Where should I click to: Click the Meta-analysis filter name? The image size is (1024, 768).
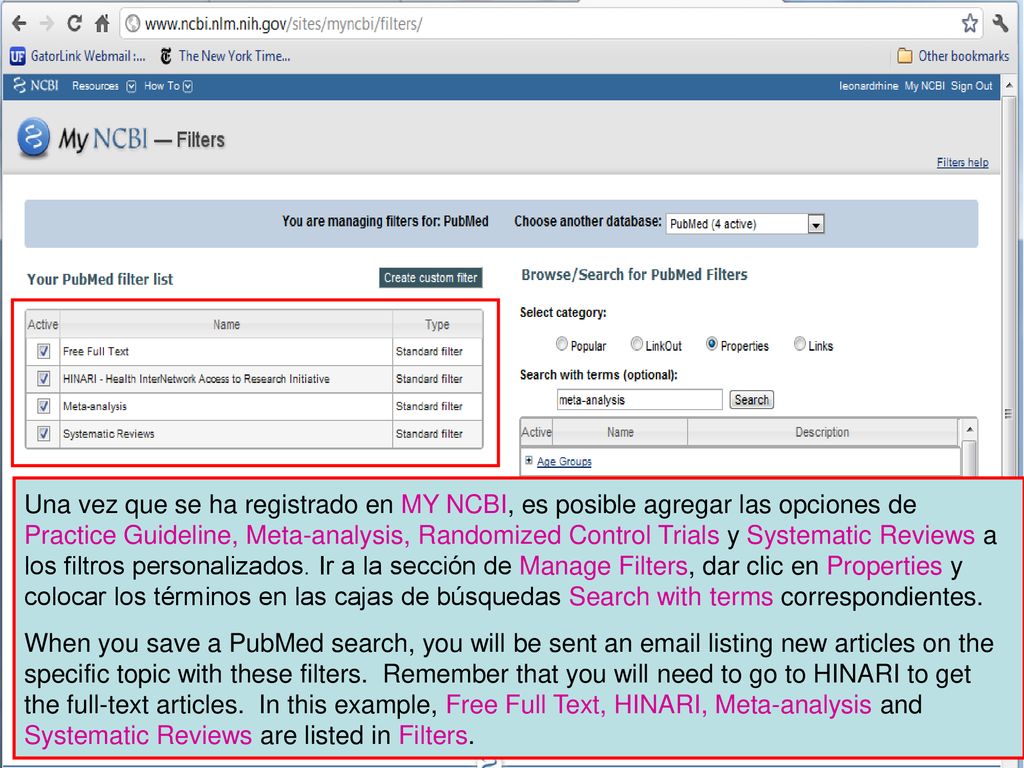(95, 406)
